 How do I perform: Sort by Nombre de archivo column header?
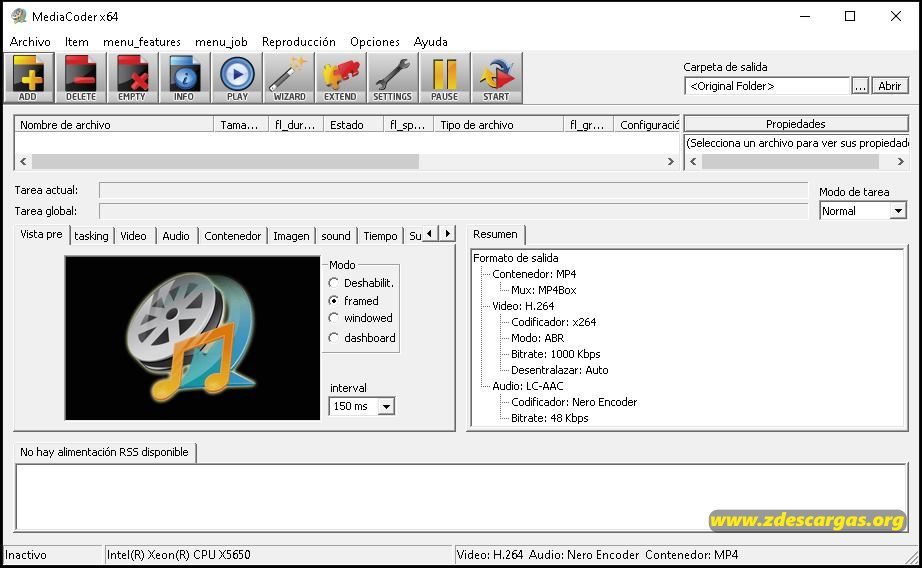click(114, 125)
